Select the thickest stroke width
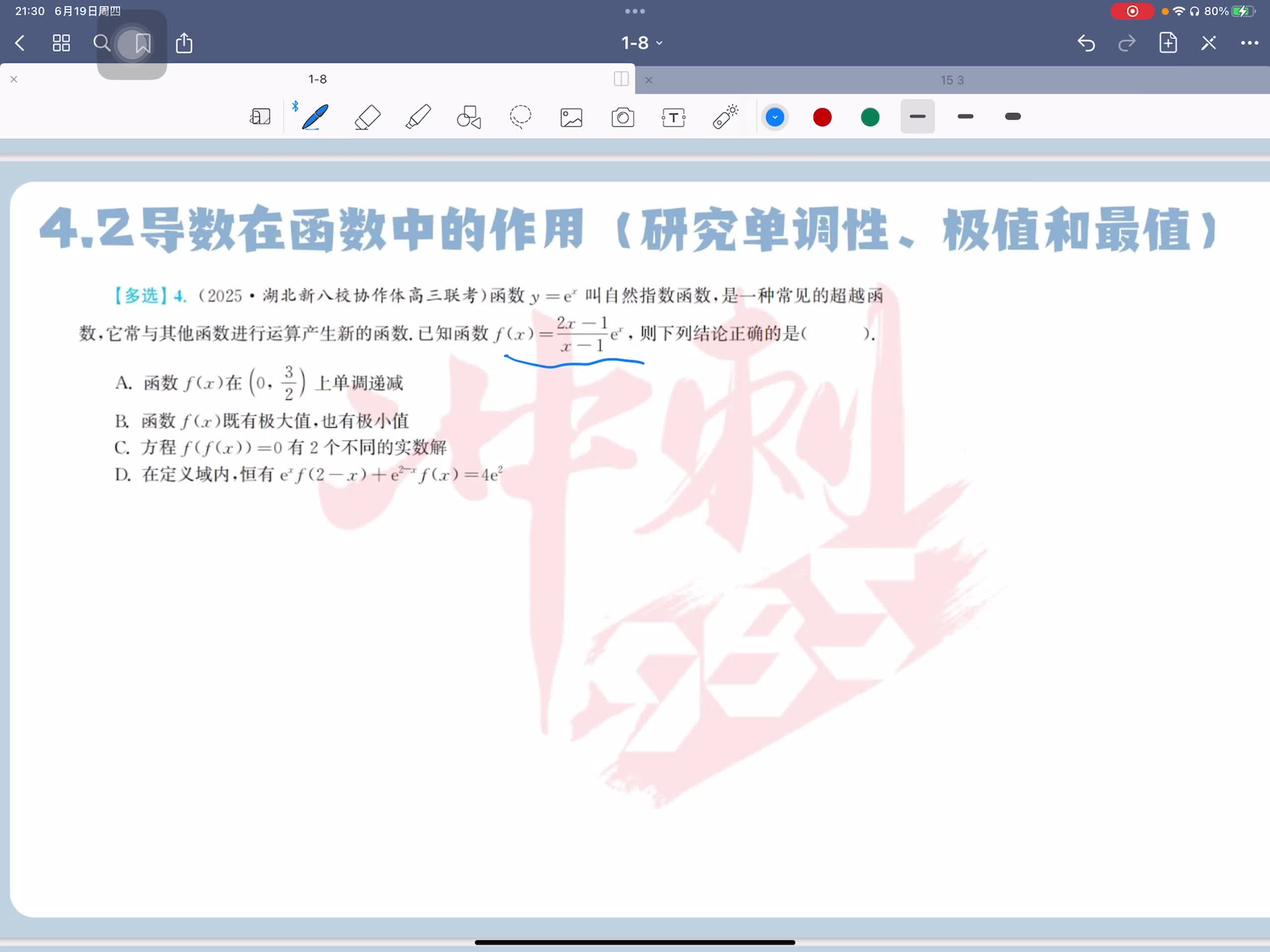 click(x=1013, y=117)
